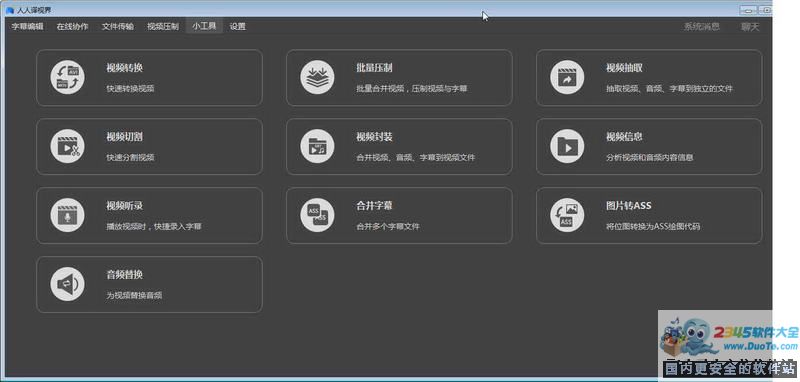Open 系统消息 system messages

[702, 27]
